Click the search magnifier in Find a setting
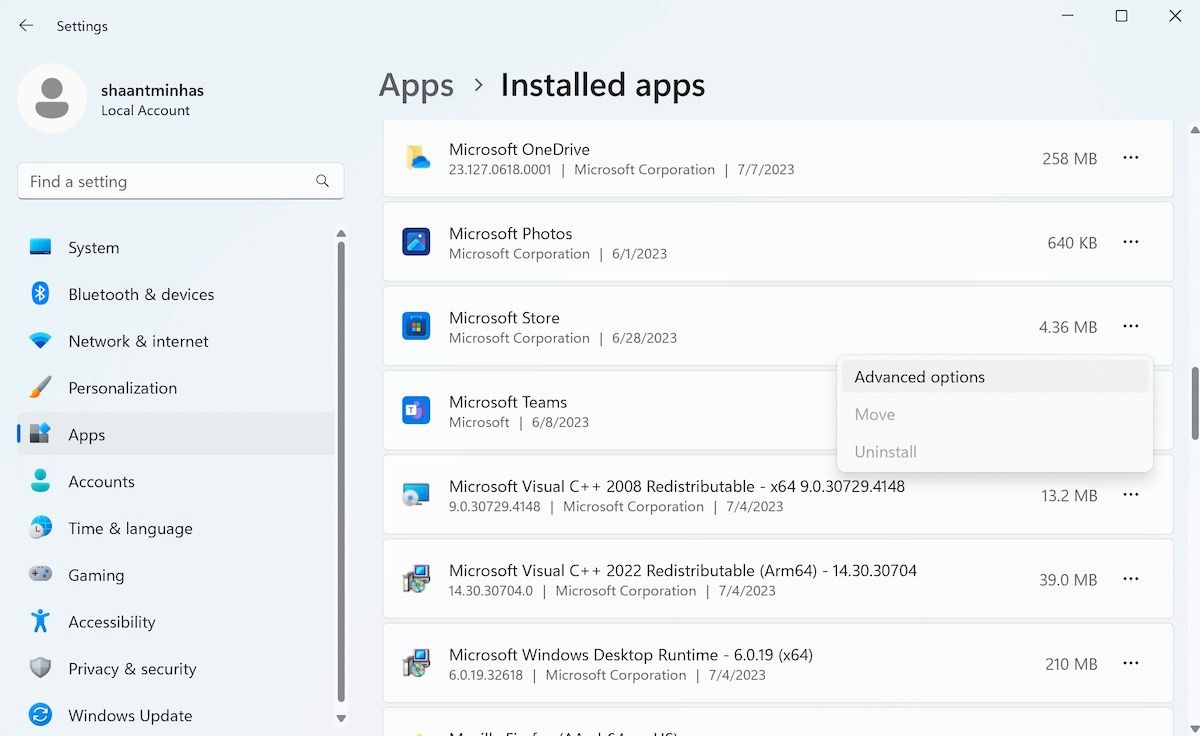The height and width of the screenshot is (736, 1200). (x=322, y=181)
